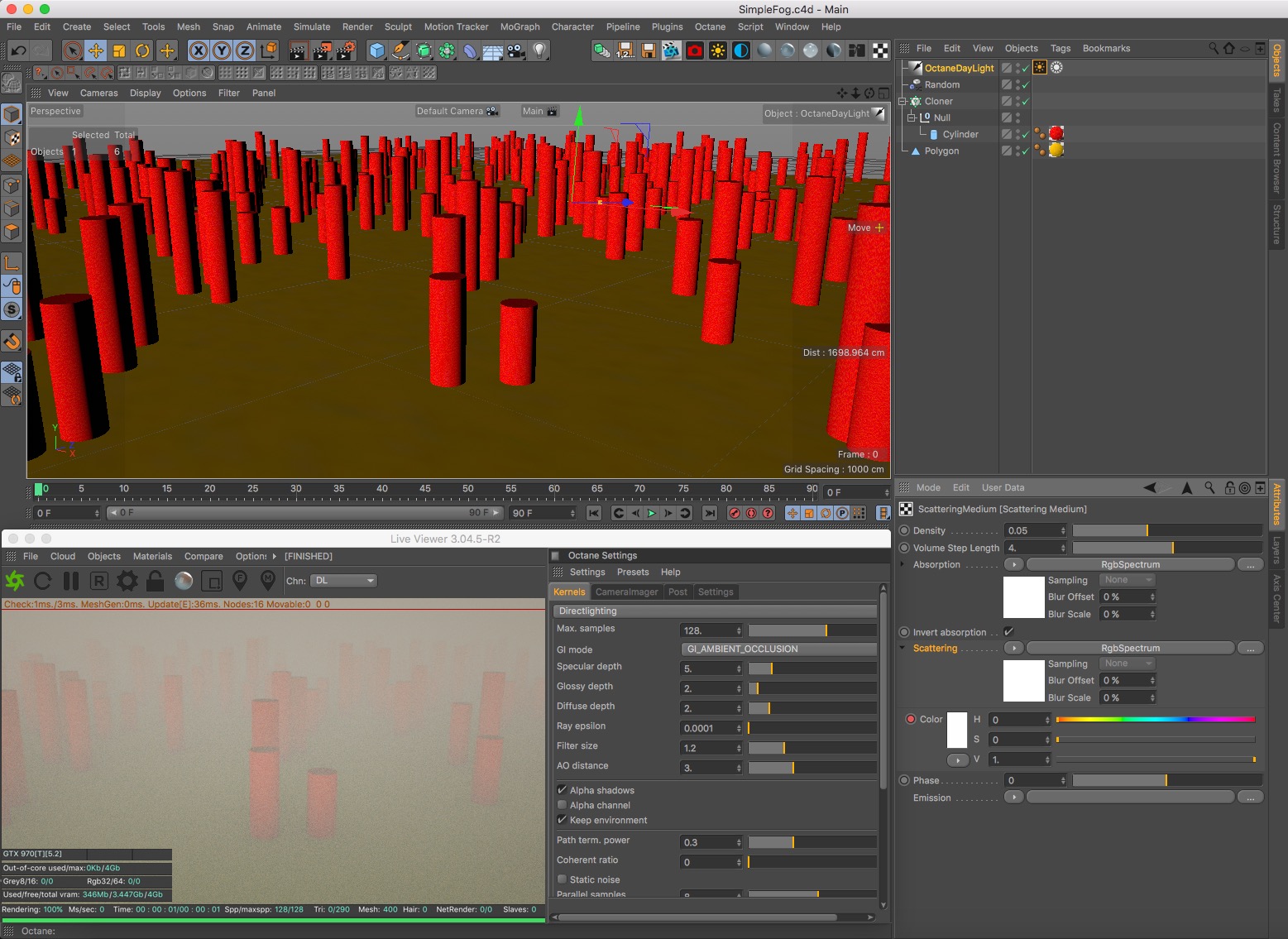The image size is (1288, 939).
Task: Open the GI mode dropdown
Action: (x=778, y=649)
